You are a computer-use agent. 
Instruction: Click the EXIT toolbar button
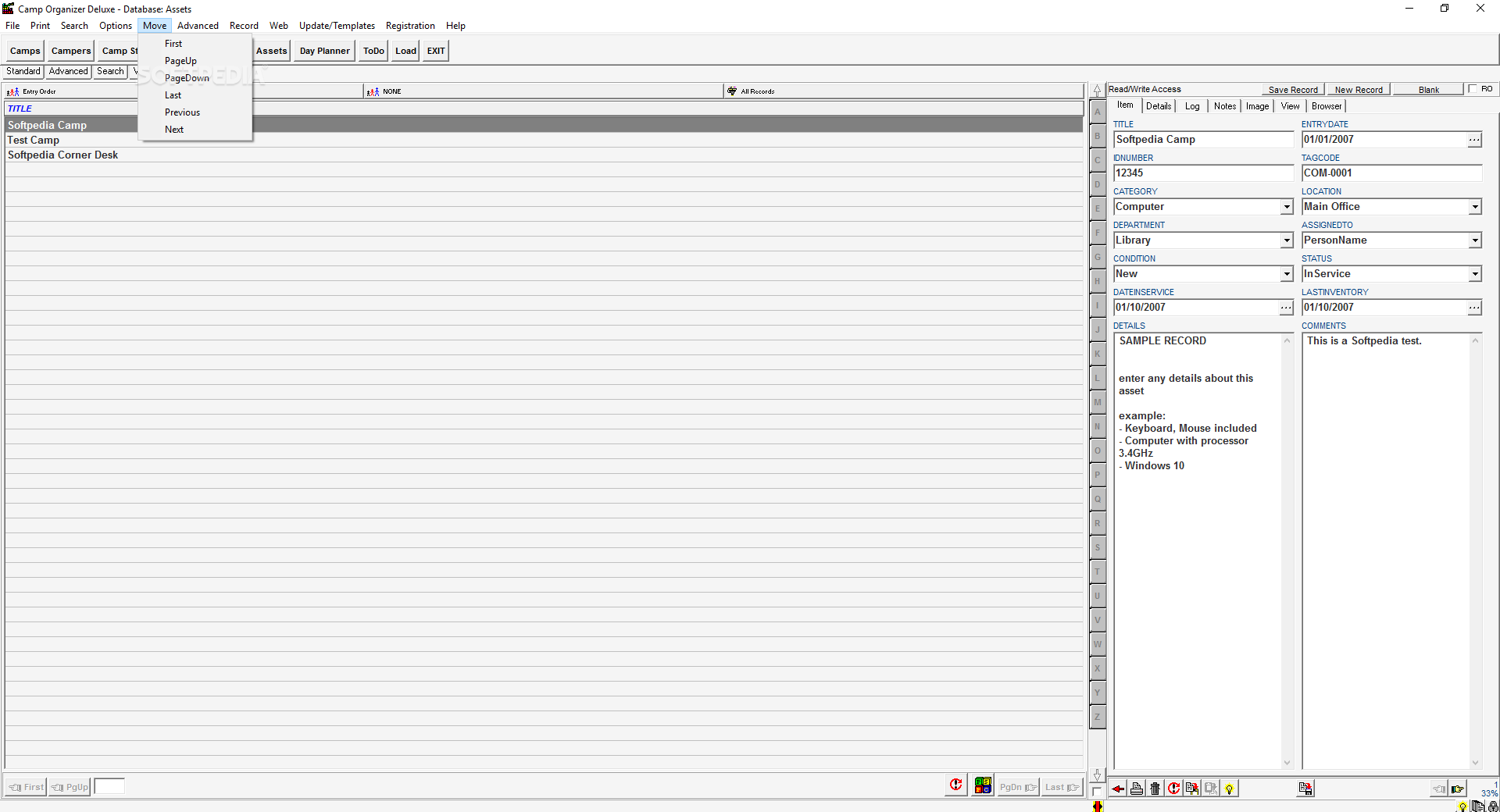436,51
